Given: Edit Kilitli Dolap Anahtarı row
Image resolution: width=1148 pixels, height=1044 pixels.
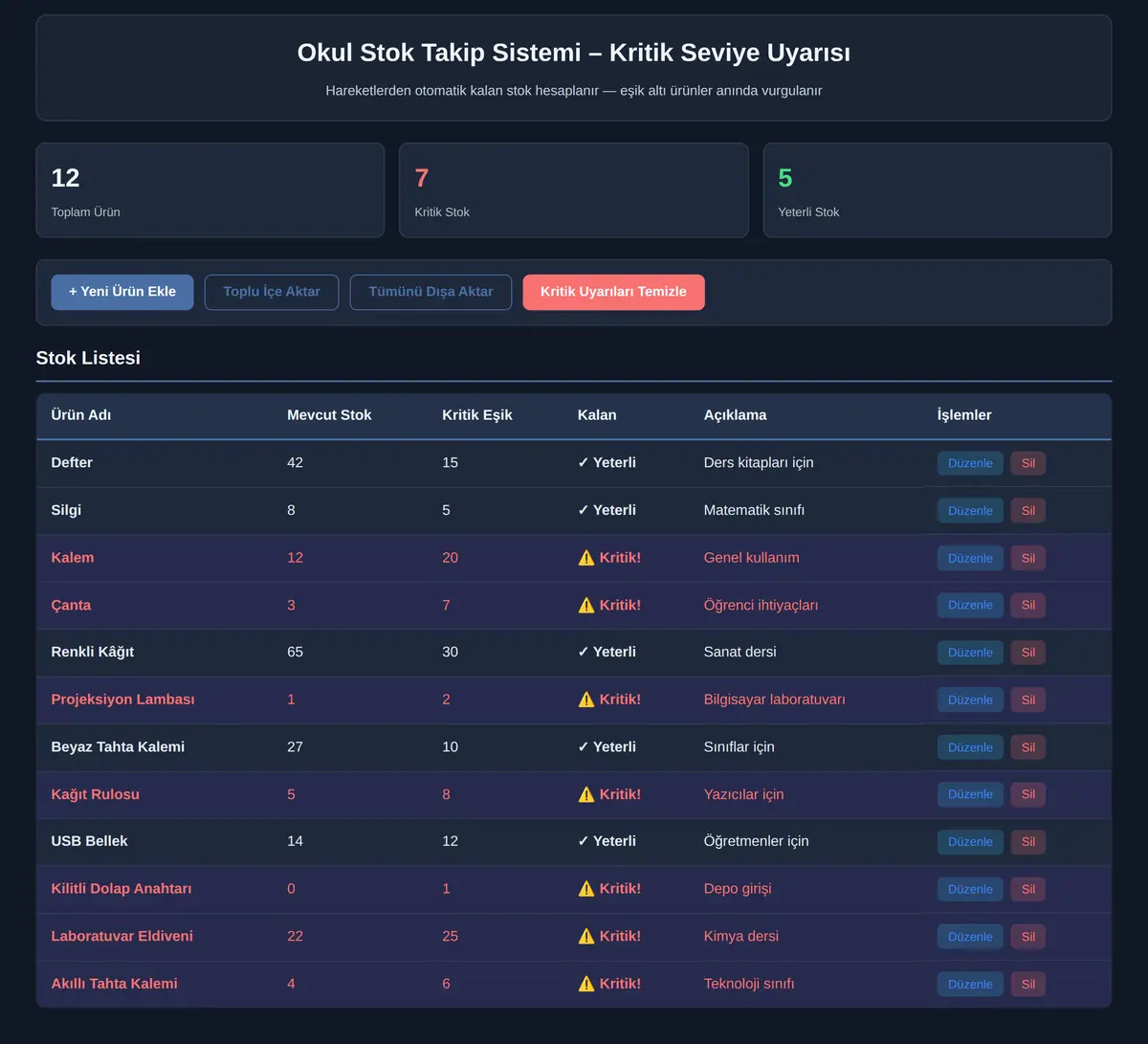Looking at the screenshot, I should 970,889.
